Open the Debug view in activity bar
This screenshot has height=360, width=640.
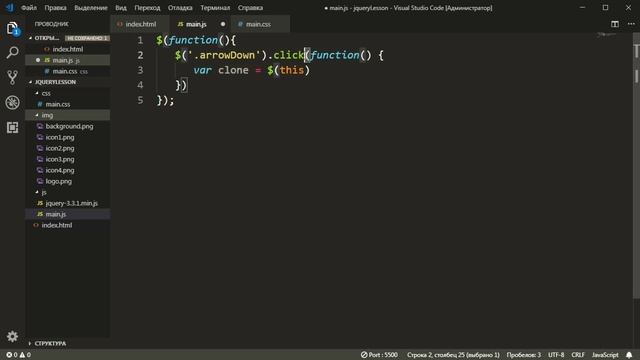click(x=12, y=102)
